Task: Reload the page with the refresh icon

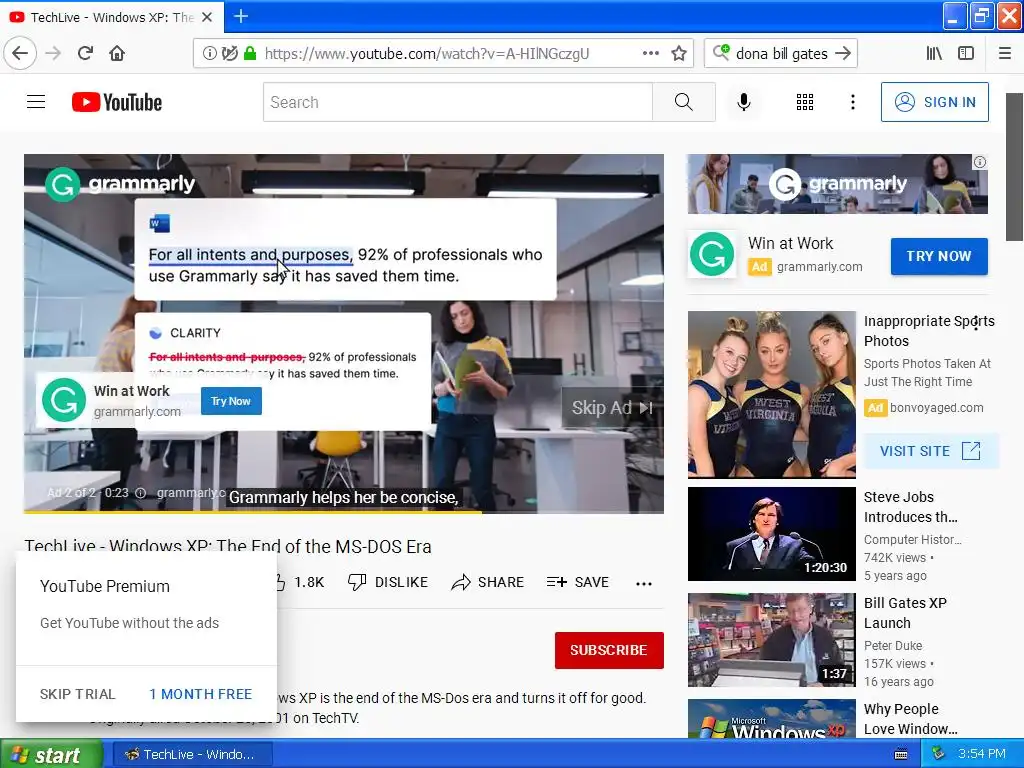Action: coord(85,53)
